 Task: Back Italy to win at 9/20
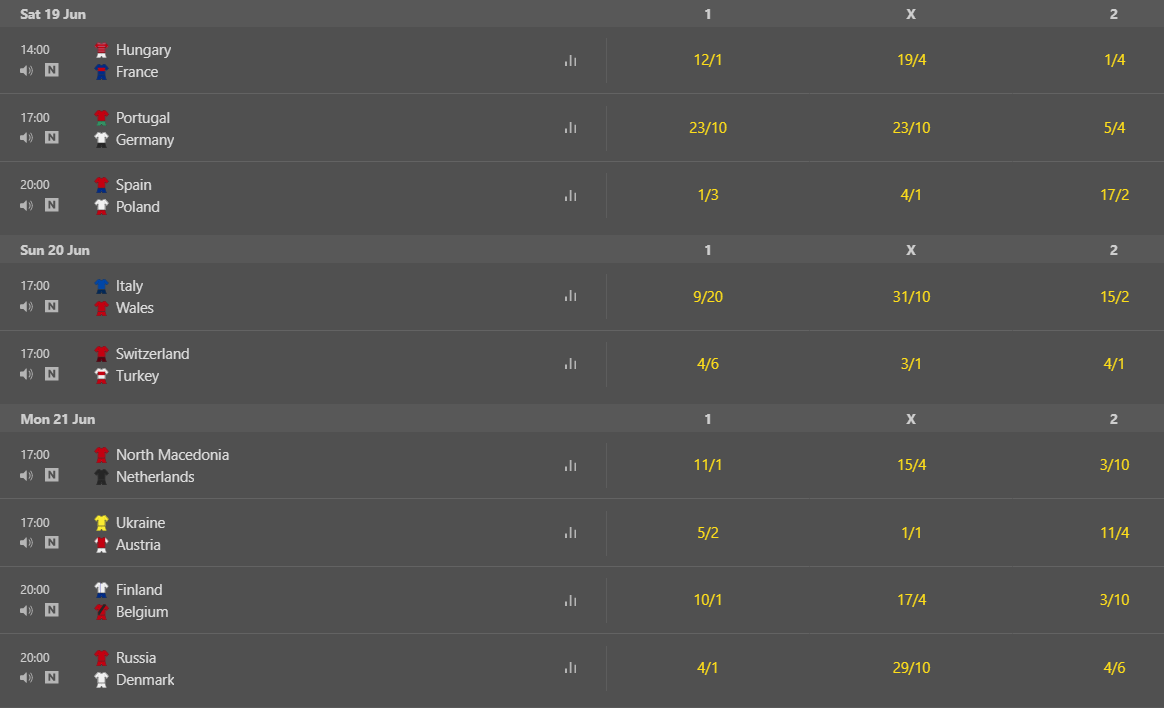point(707,297)
